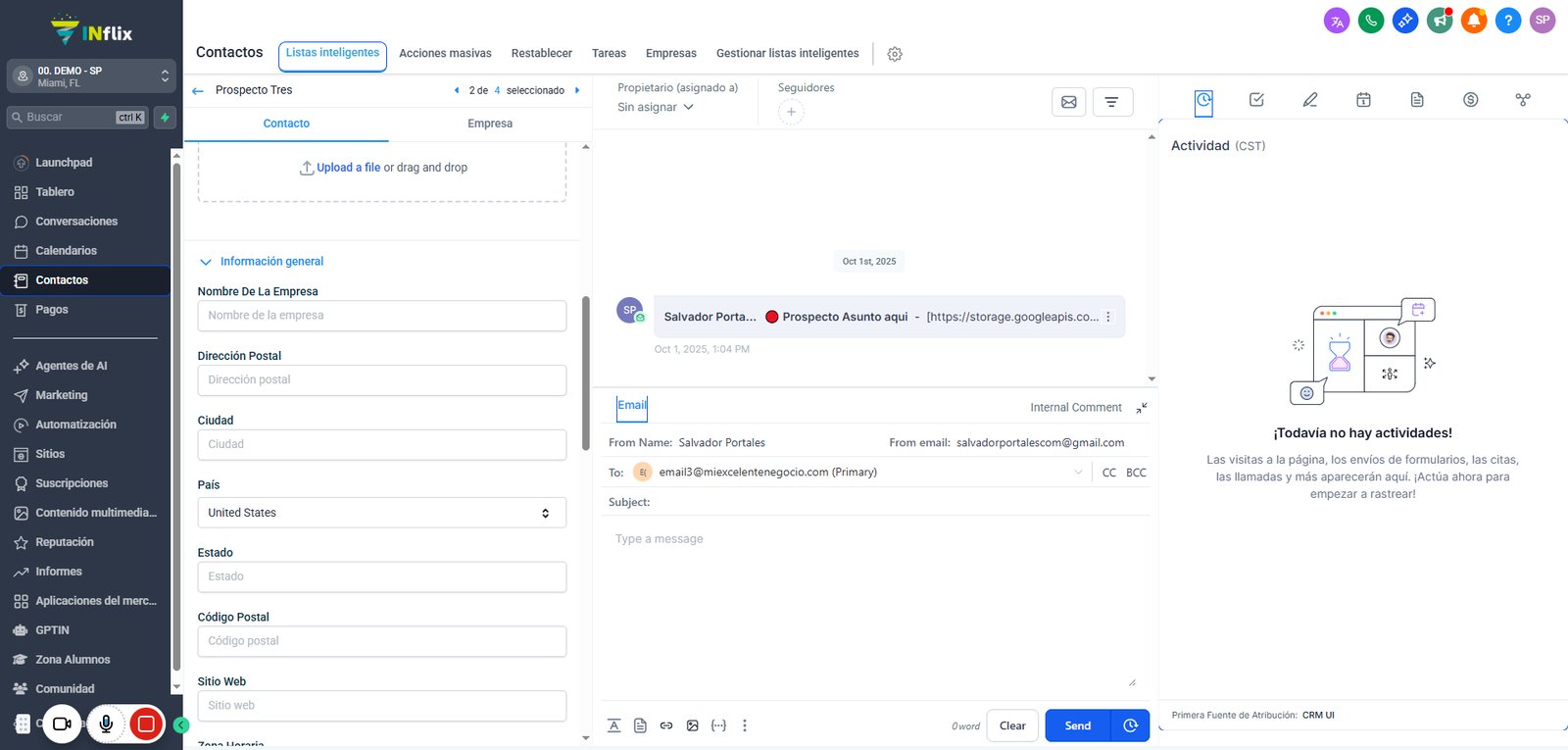Open the País United States dropdown
Image resolution: width=1568 pixels, height=750 pixels.
click(382, 513)
